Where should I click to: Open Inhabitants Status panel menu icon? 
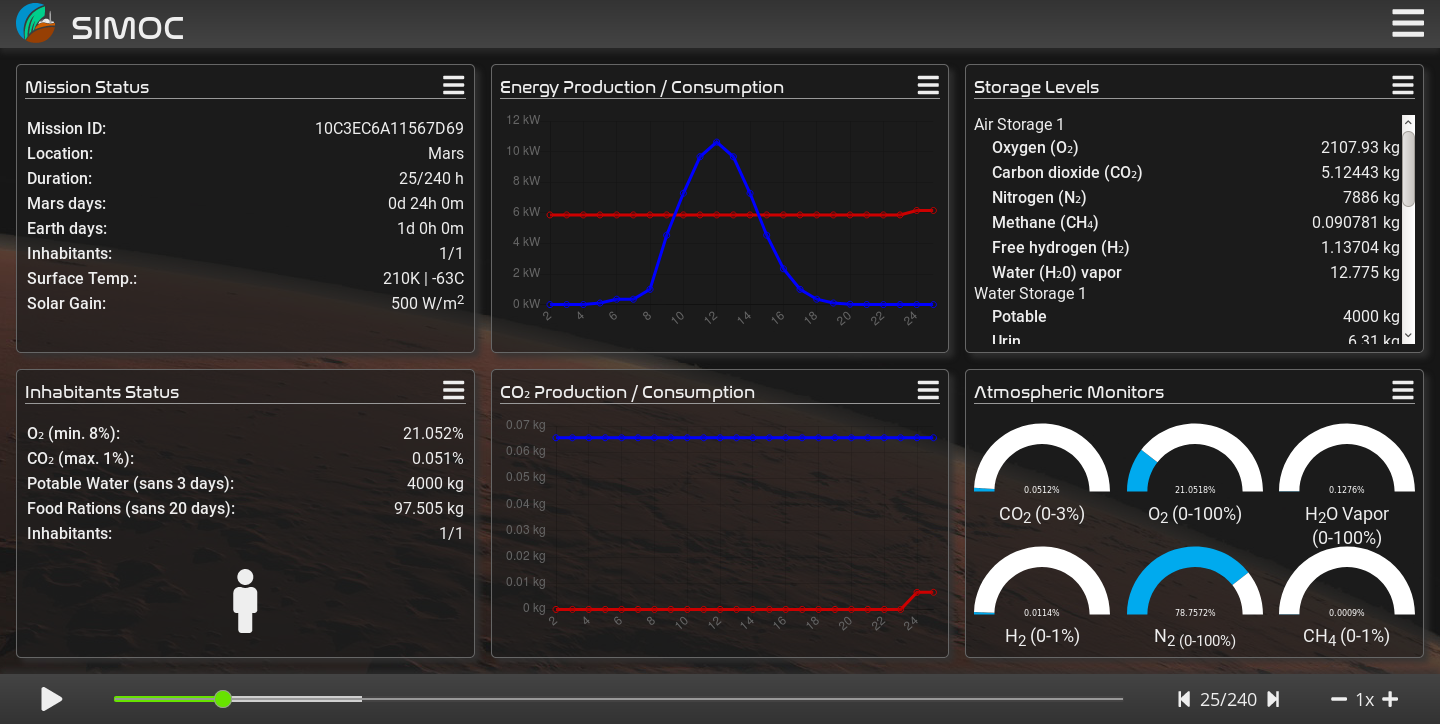(x=454, y=391)
